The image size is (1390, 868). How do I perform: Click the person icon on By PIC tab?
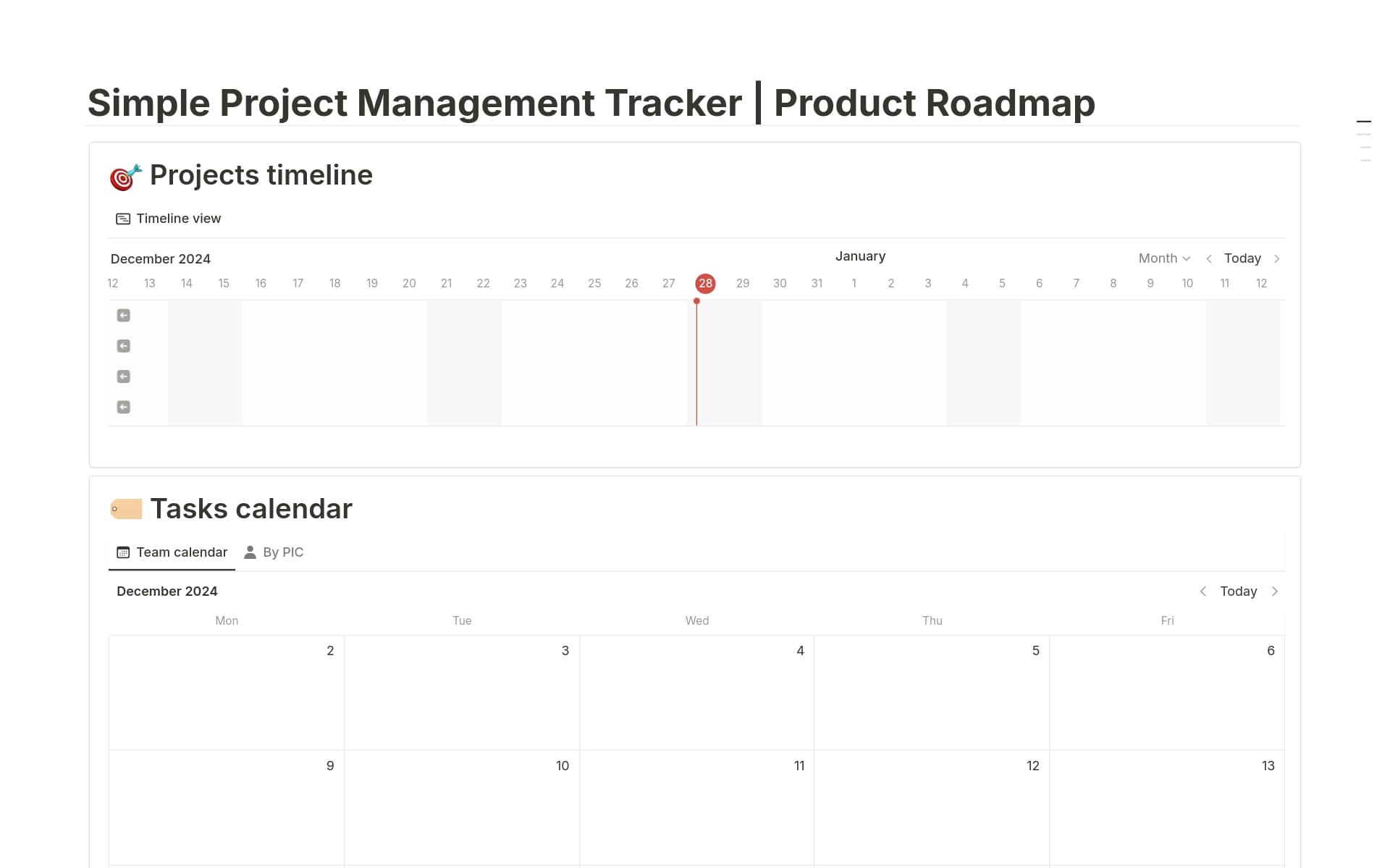click(x=250, y=552)
